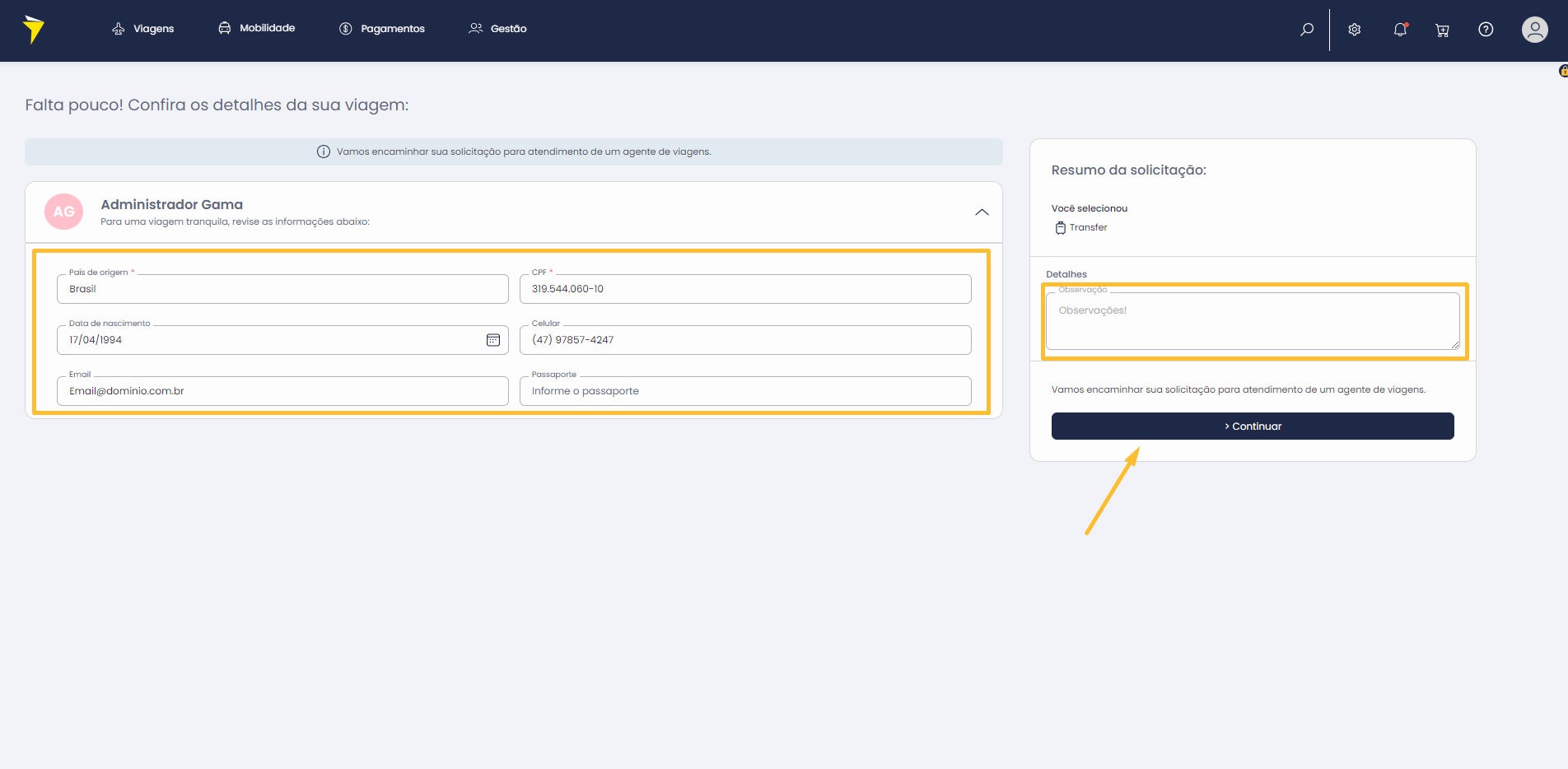Screen dimensions: 1568x769
Task: Open the notifications bell
Action: click(x=1400, y=30)
